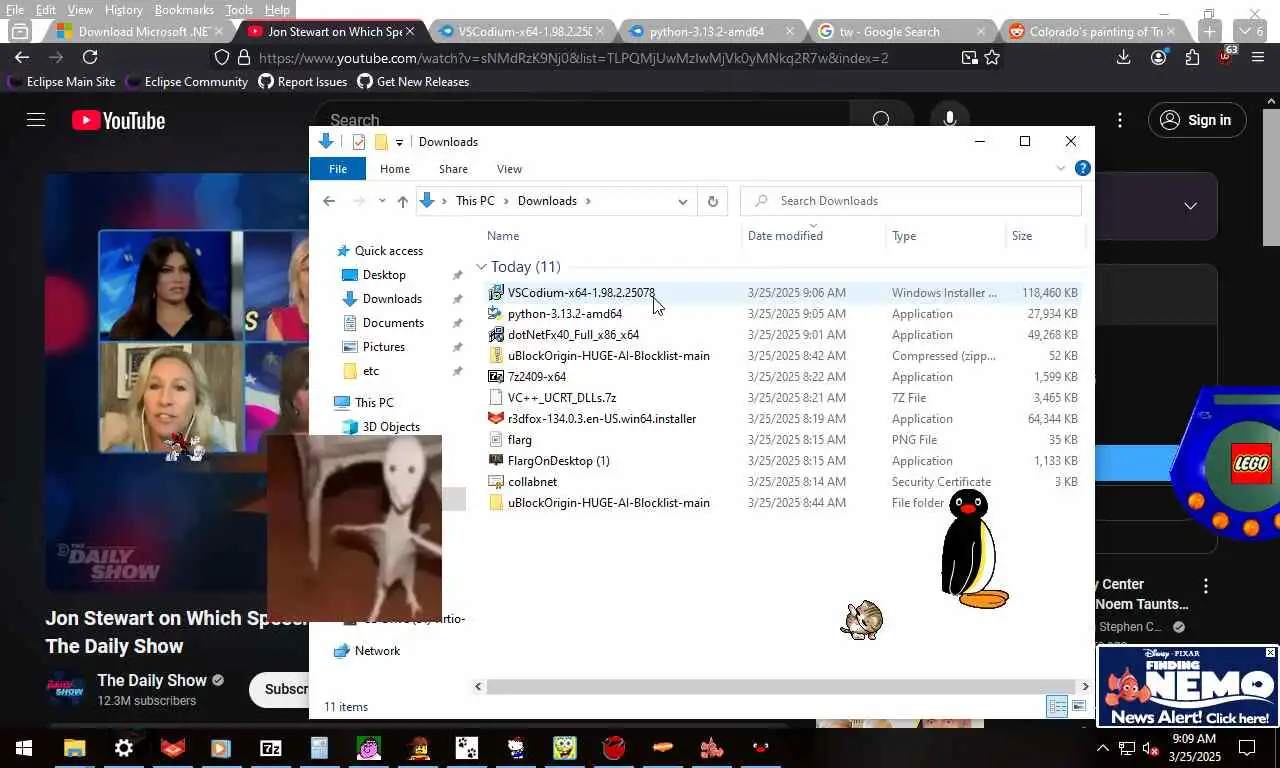
Task: Open the Customize Quick Access Toolbar dropdown
Action: (399, 142)
